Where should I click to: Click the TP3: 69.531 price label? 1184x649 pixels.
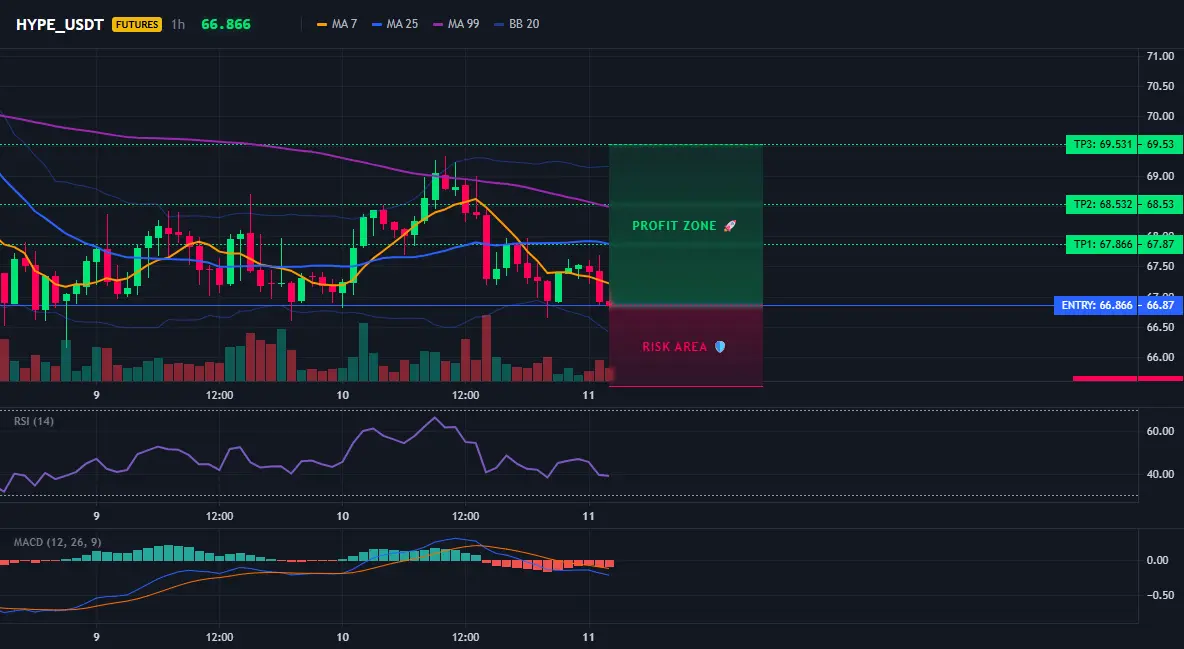pos(1100,144)
